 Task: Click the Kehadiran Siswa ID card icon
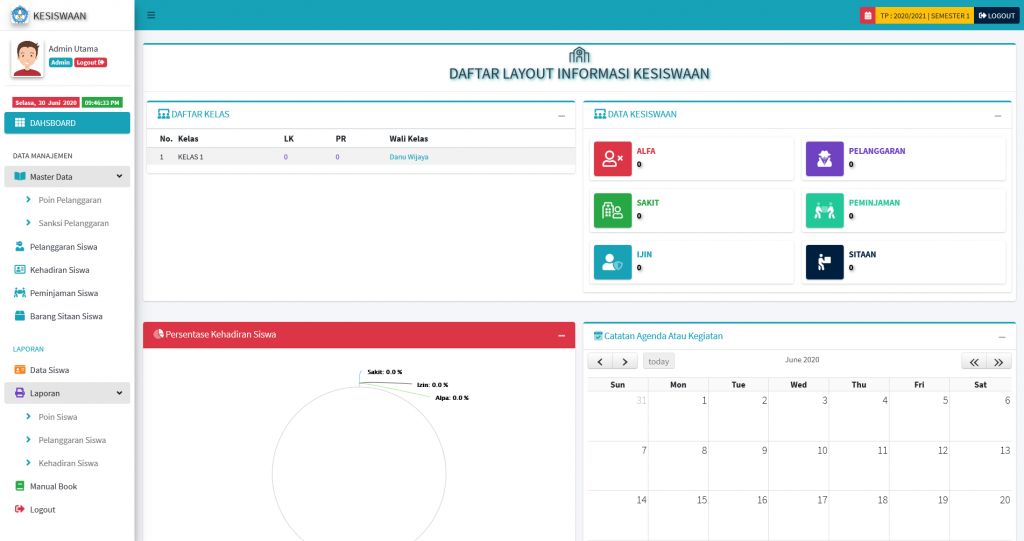pos(20,269)
